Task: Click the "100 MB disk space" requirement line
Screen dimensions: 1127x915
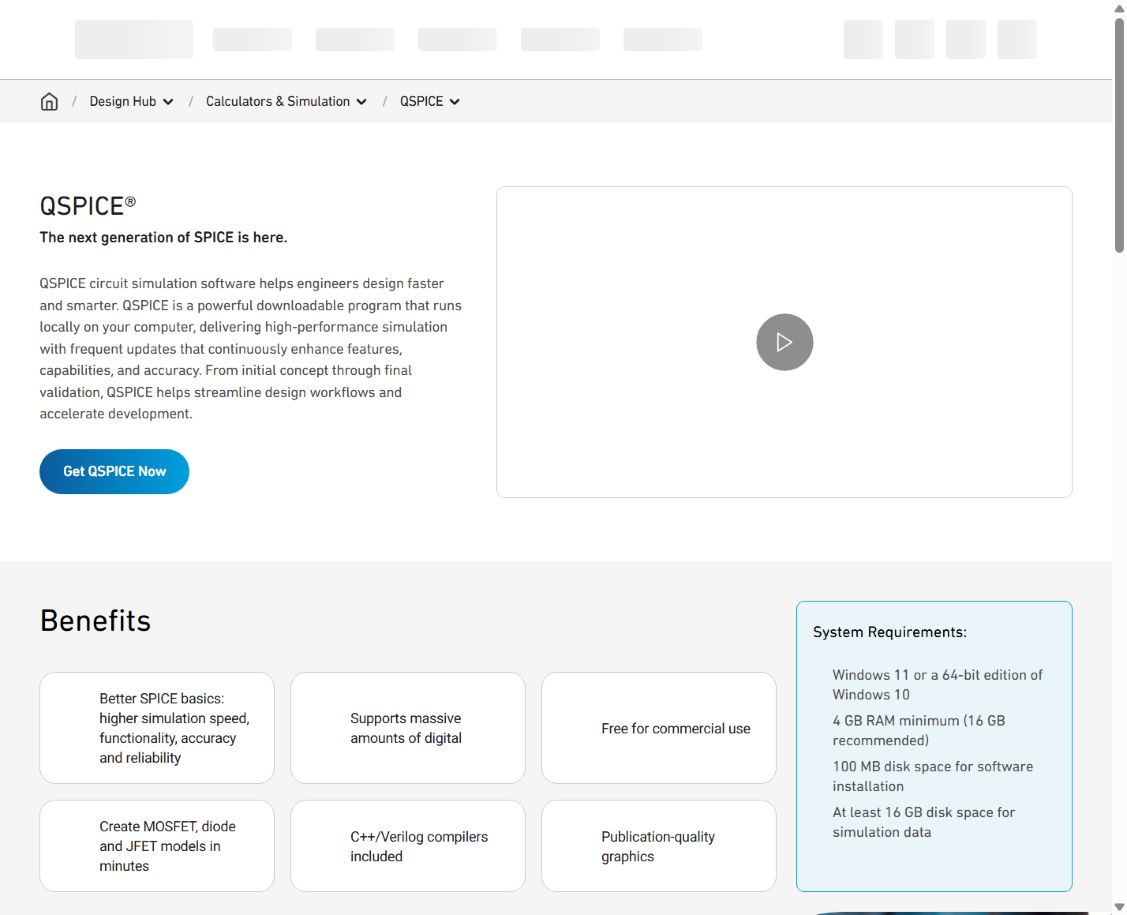Action: coord(933,776)
